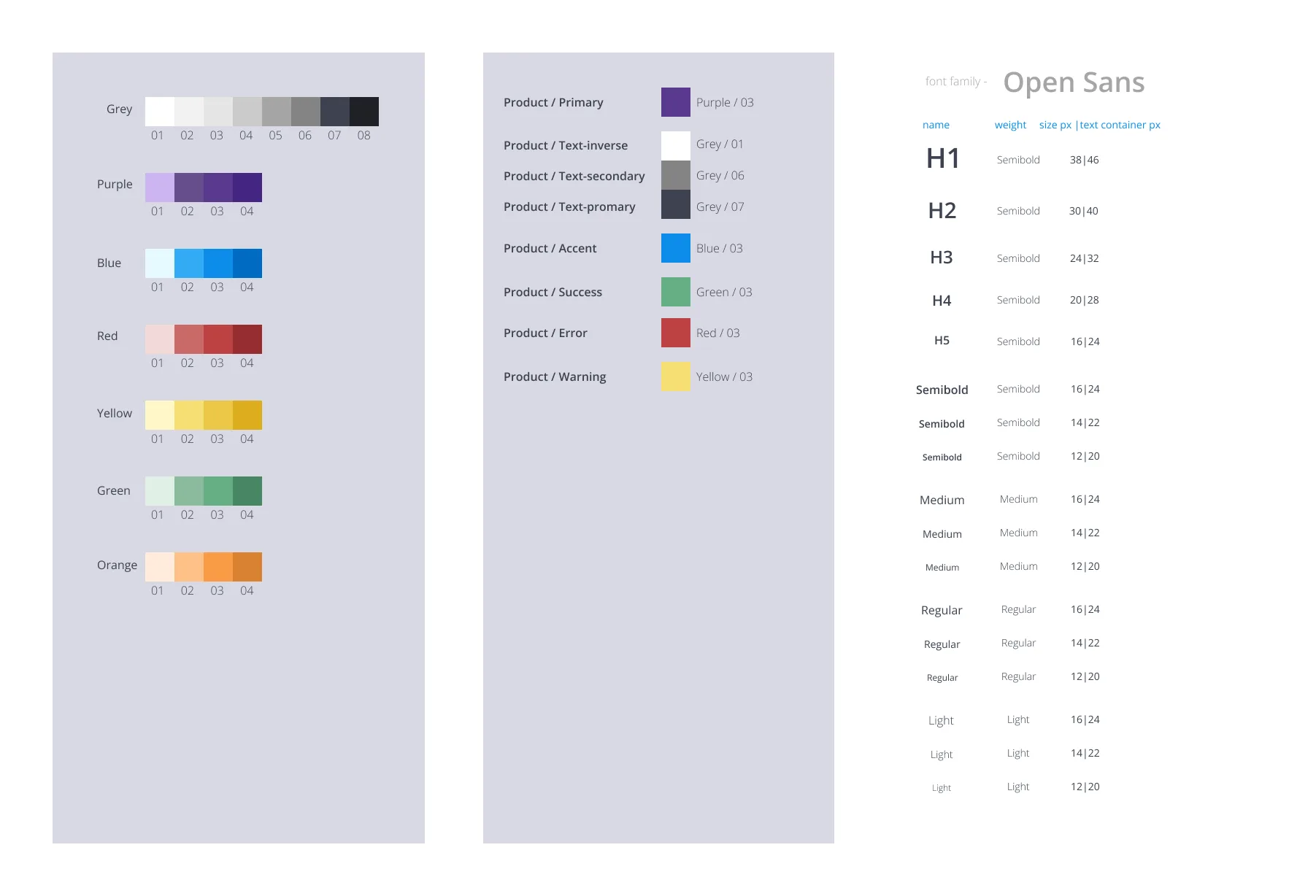Screen dimensions: 1316x896
Task: Select the Red 04 dark red swatch
Action: (247, 339)
